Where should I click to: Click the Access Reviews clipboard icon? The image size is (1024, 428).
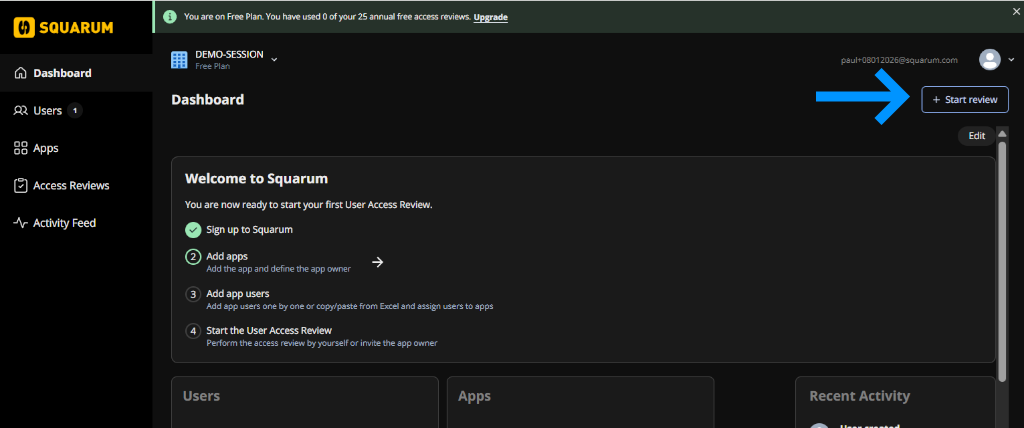(x=20, y=186)
